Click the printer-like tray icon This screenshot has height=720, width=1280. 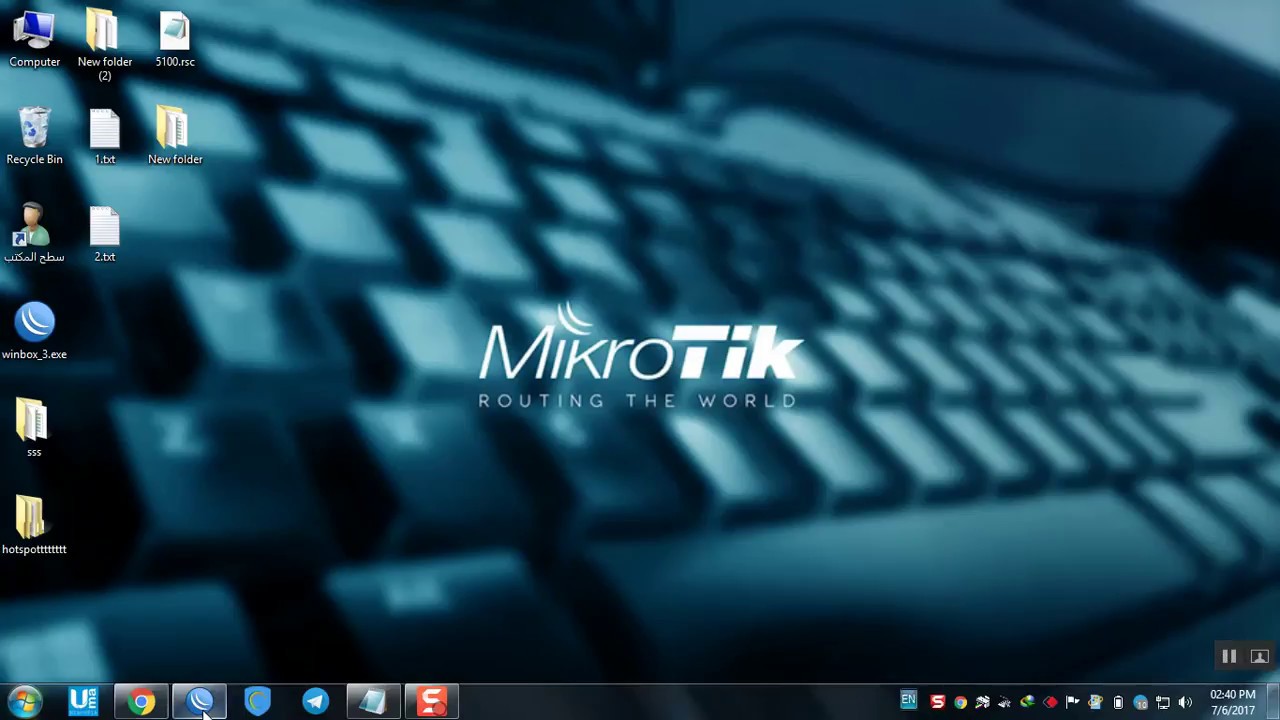[982, 702]
